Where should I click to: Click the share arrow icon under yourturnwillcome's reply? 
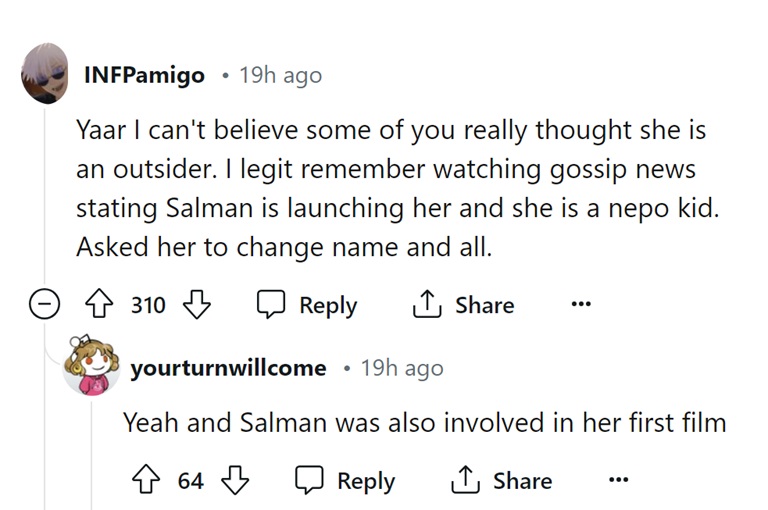pos(467,481)
